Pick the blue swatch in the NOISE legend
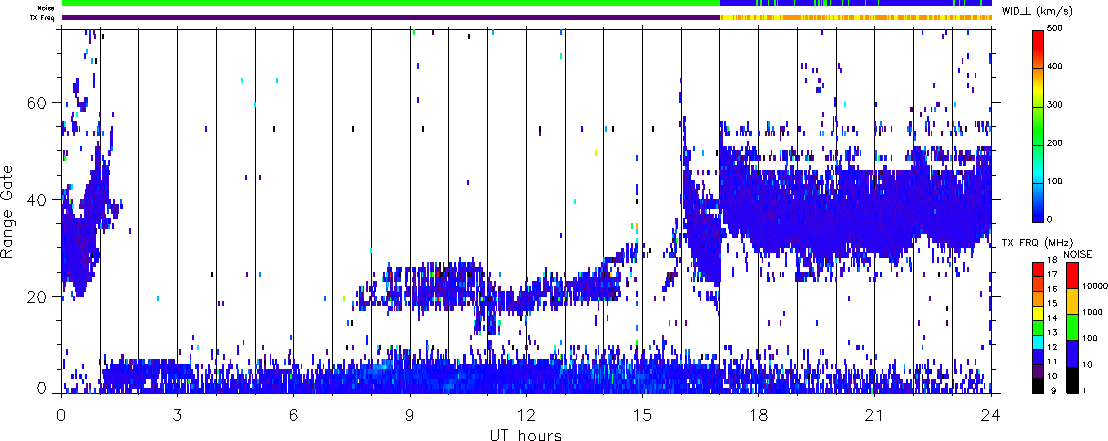 point(1073,353)
